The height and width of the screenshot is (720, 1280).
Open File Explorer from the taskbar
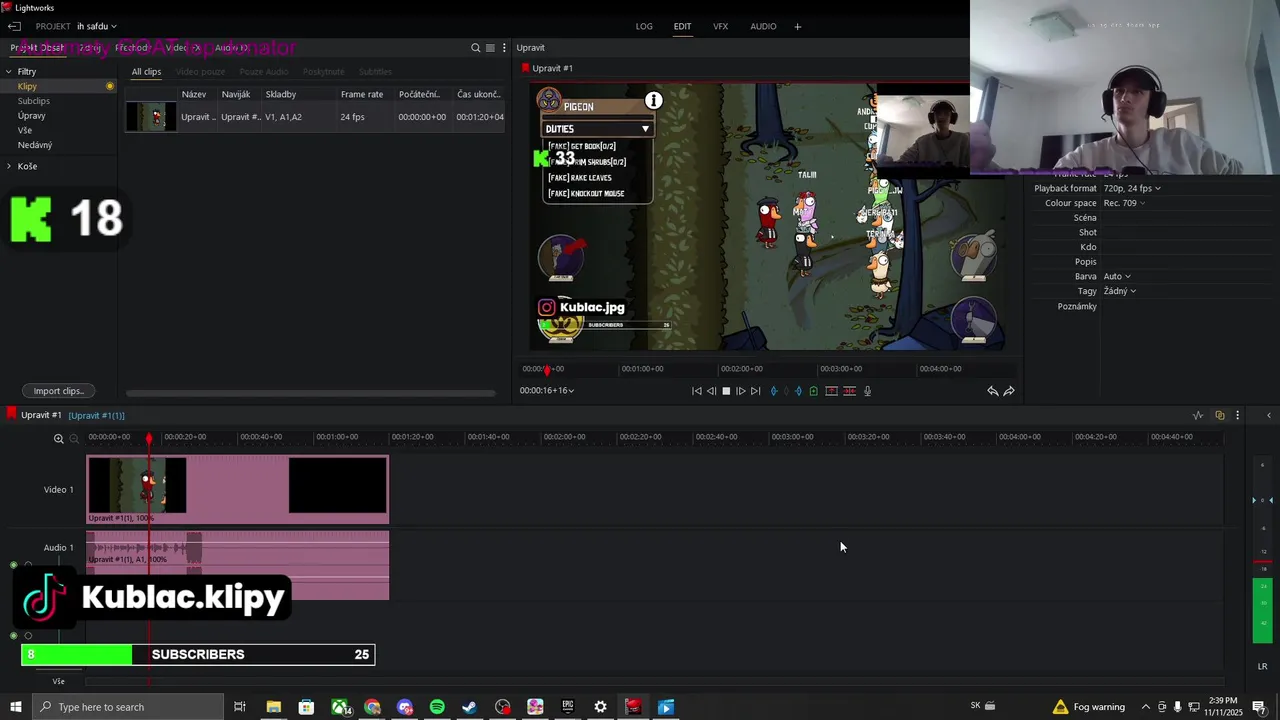click(273, 707)
